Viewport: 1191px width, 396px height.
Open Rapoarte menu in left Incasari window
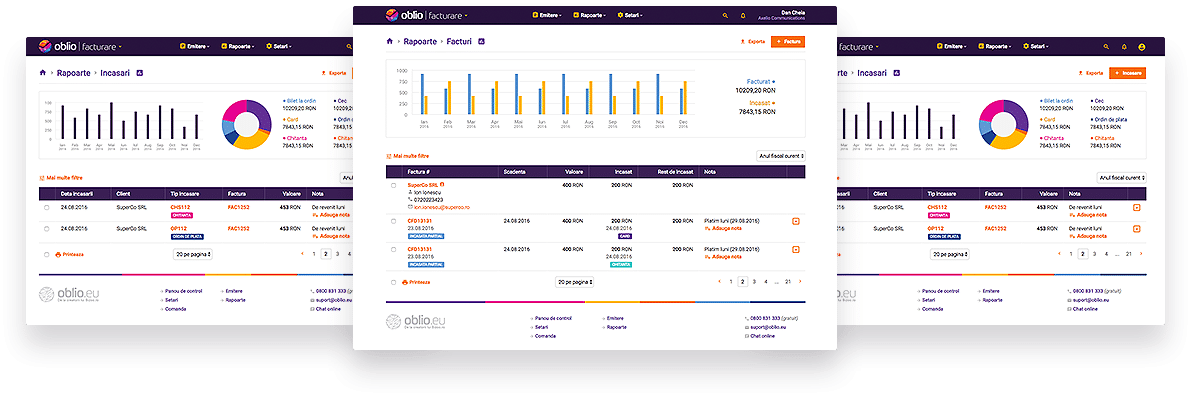pos(237,46)
